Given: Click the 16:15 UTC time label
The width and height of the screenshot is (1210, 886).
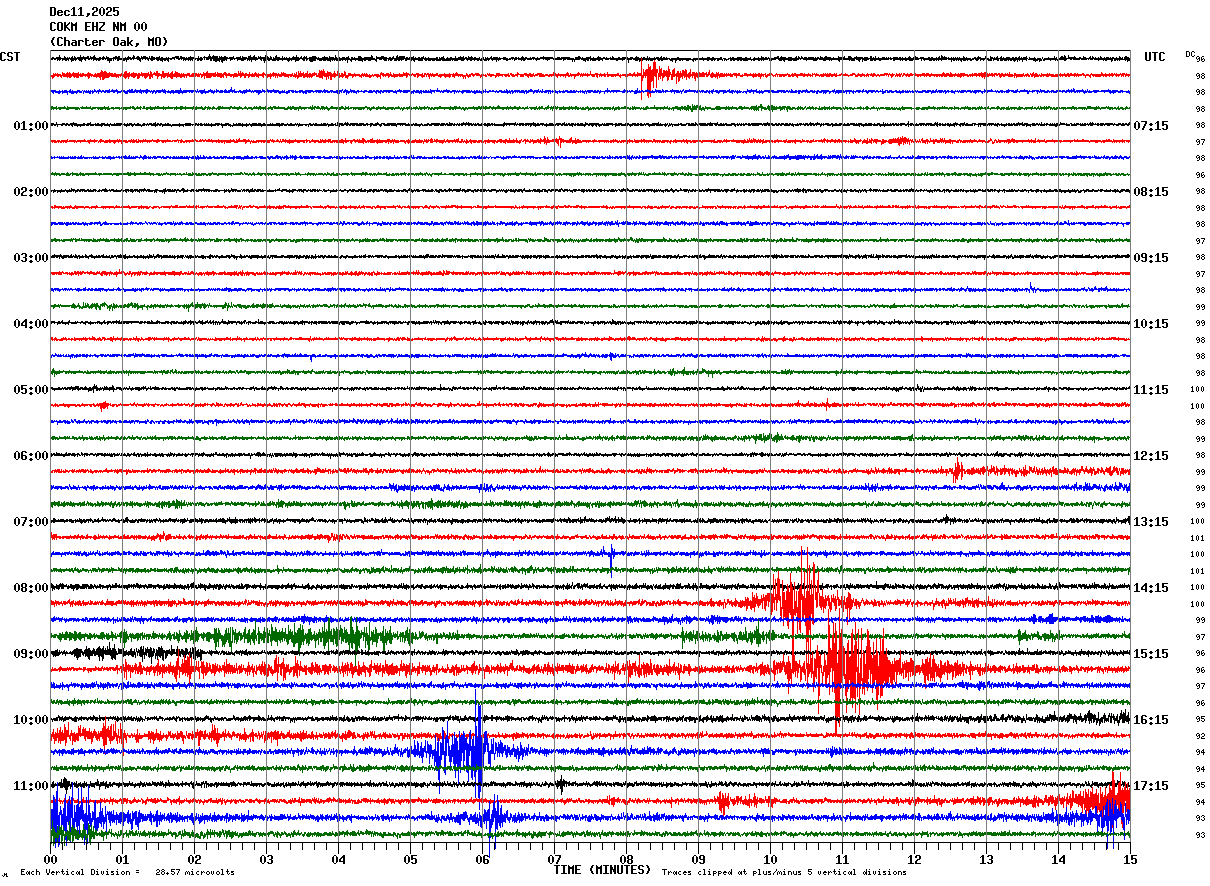Looking at the screenshot, I should pyautogui.click(x=1151, y=720).
